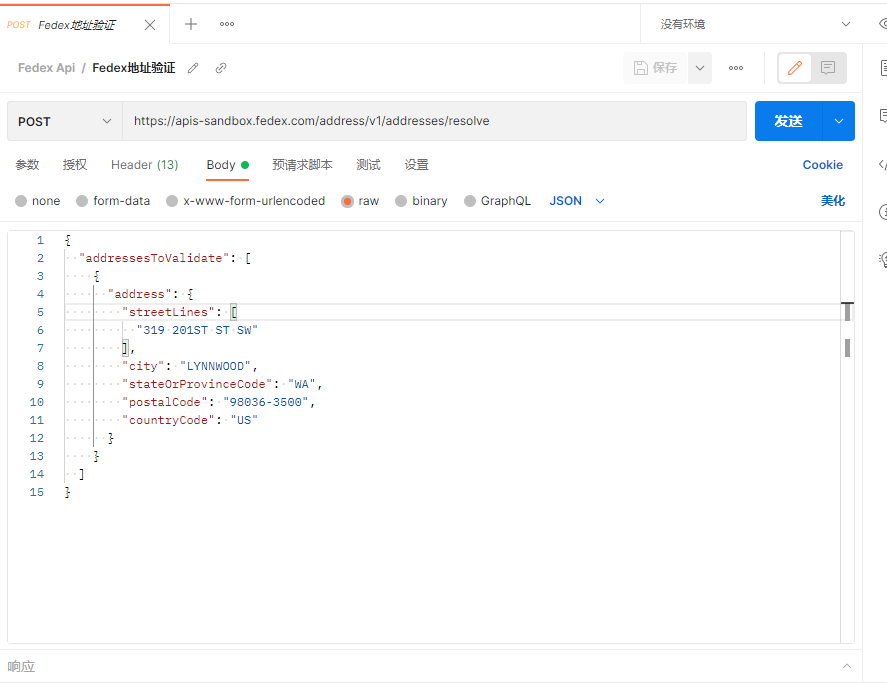Open the JSON format dropdown
887x684 pixels.
577,201
